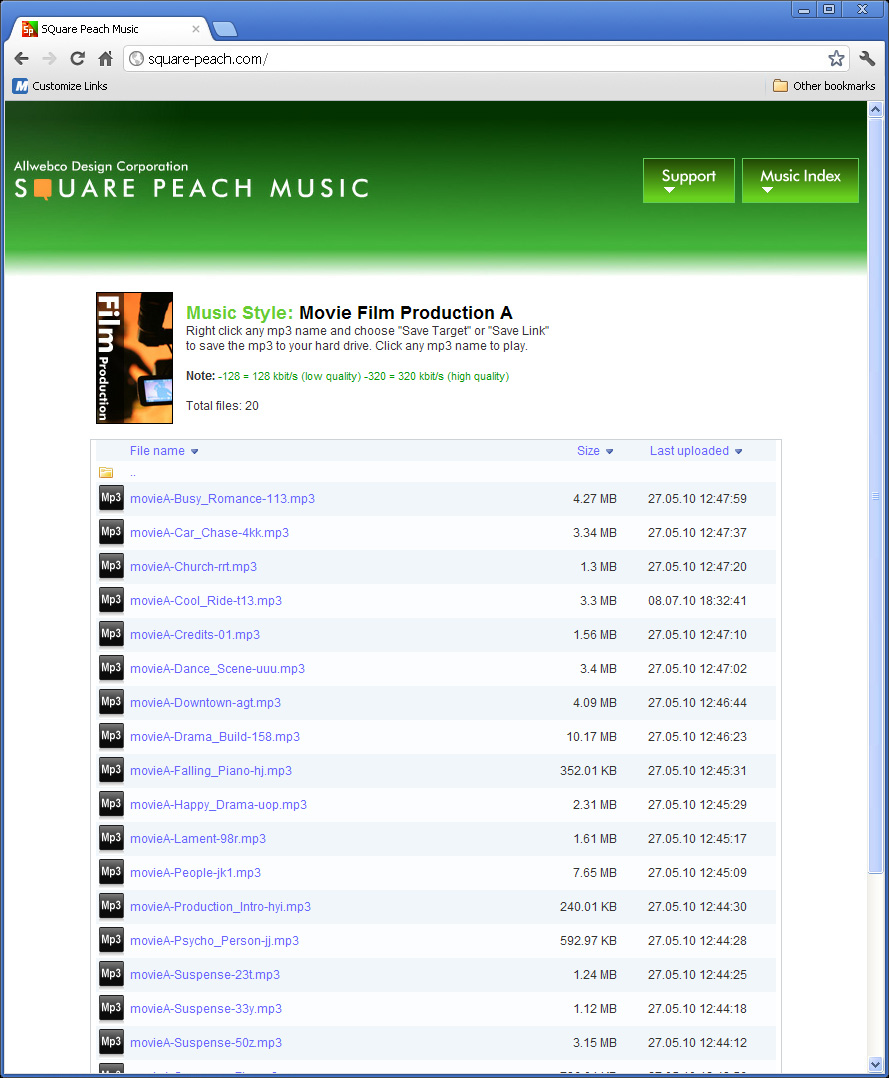Click the Square Peach favicon on the tab

point(29,29)
